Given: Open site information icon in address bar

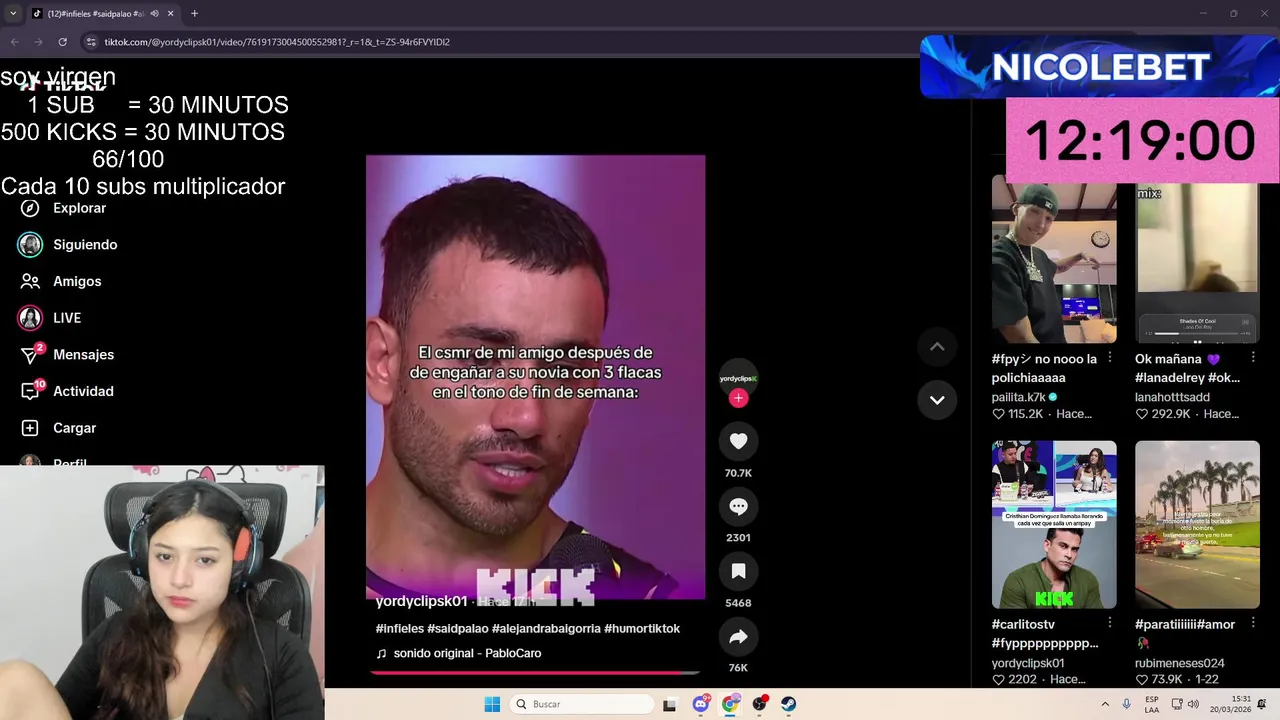Looking at the screenshot, I should pyautogui.click(x=91, y=42).
